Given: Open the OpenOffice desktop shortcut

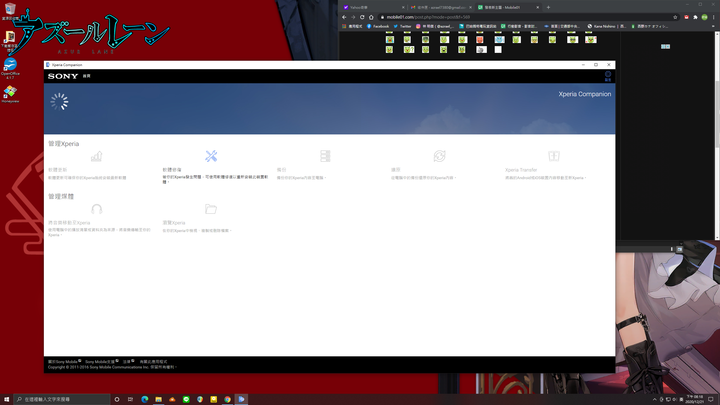Looking at the screenshot, I should coord(10,68).
